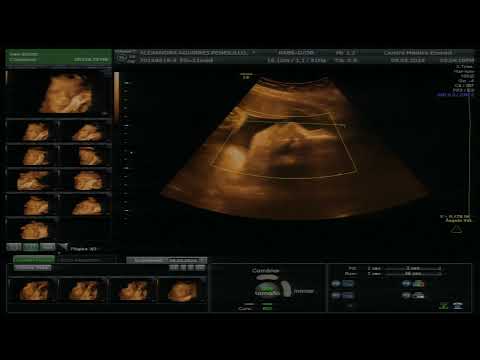Click the grey tab bar above clipboard icons
Screen dimensions: 480x360
click(167, 260)
